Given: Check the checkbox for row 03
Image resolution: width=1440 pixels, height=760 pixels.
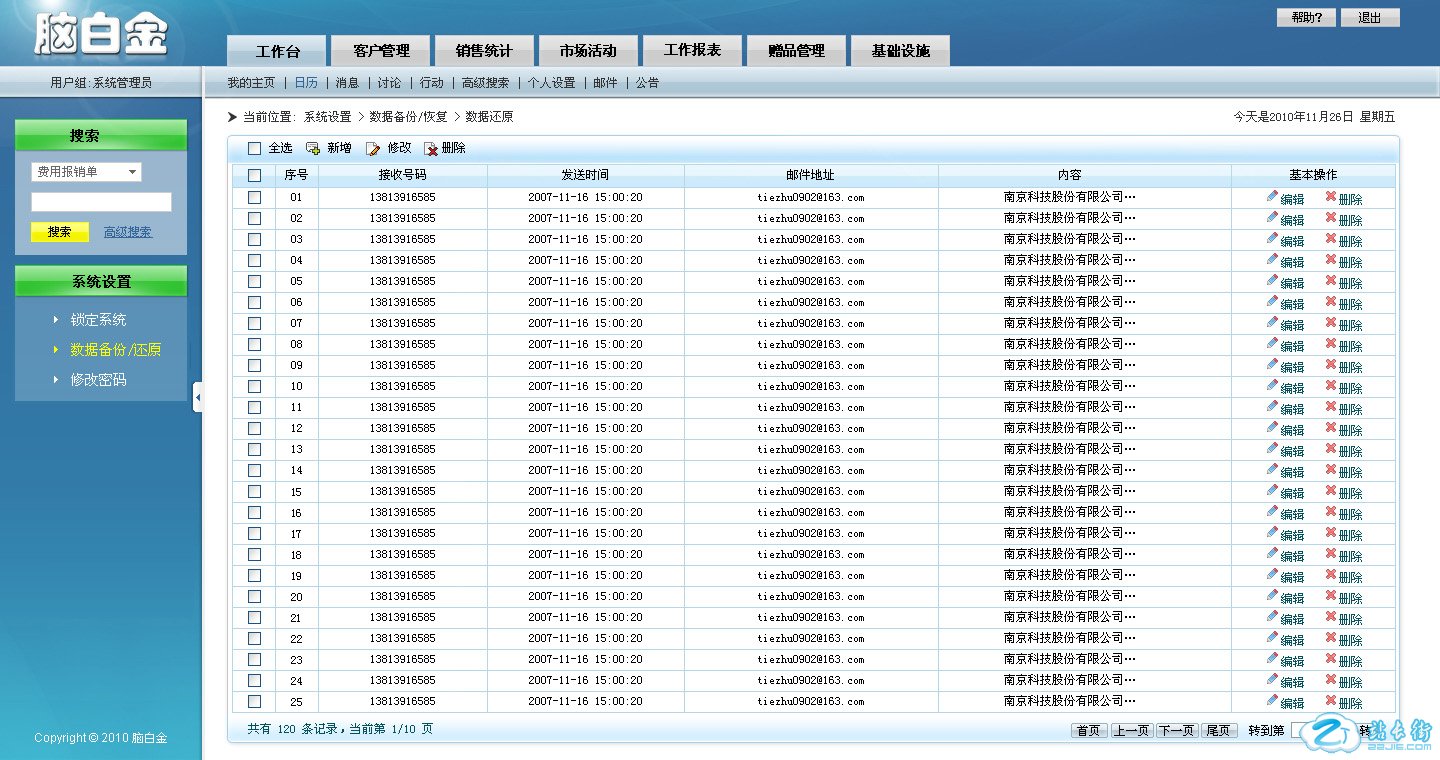Looking at the screenshot, I should (254, 239).
